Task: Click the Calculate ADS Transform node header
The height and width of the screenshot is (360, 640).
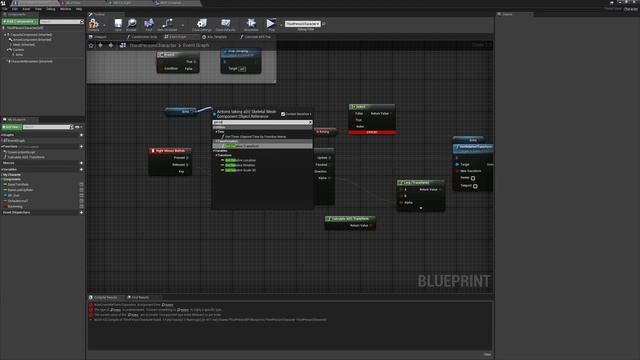Action: point(350,219)
